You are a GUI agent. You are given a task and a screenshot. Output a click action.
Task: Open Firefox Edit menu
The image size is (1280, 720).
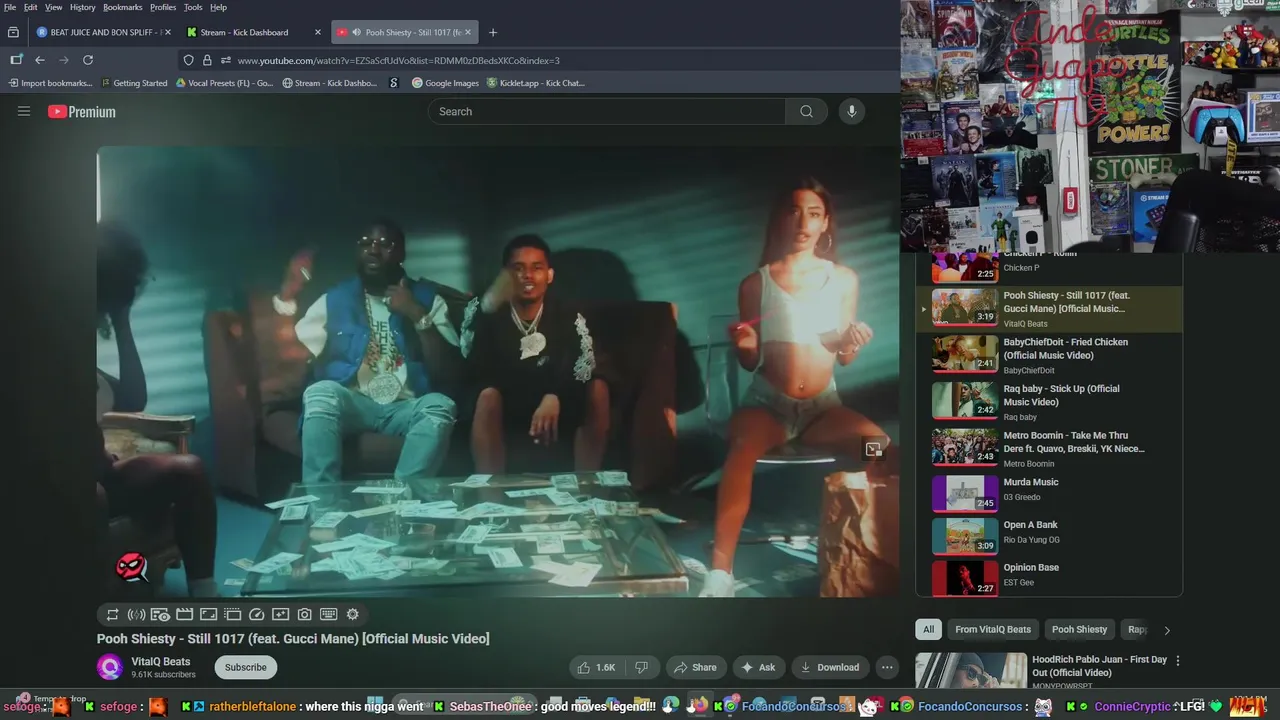pos(31,7)
